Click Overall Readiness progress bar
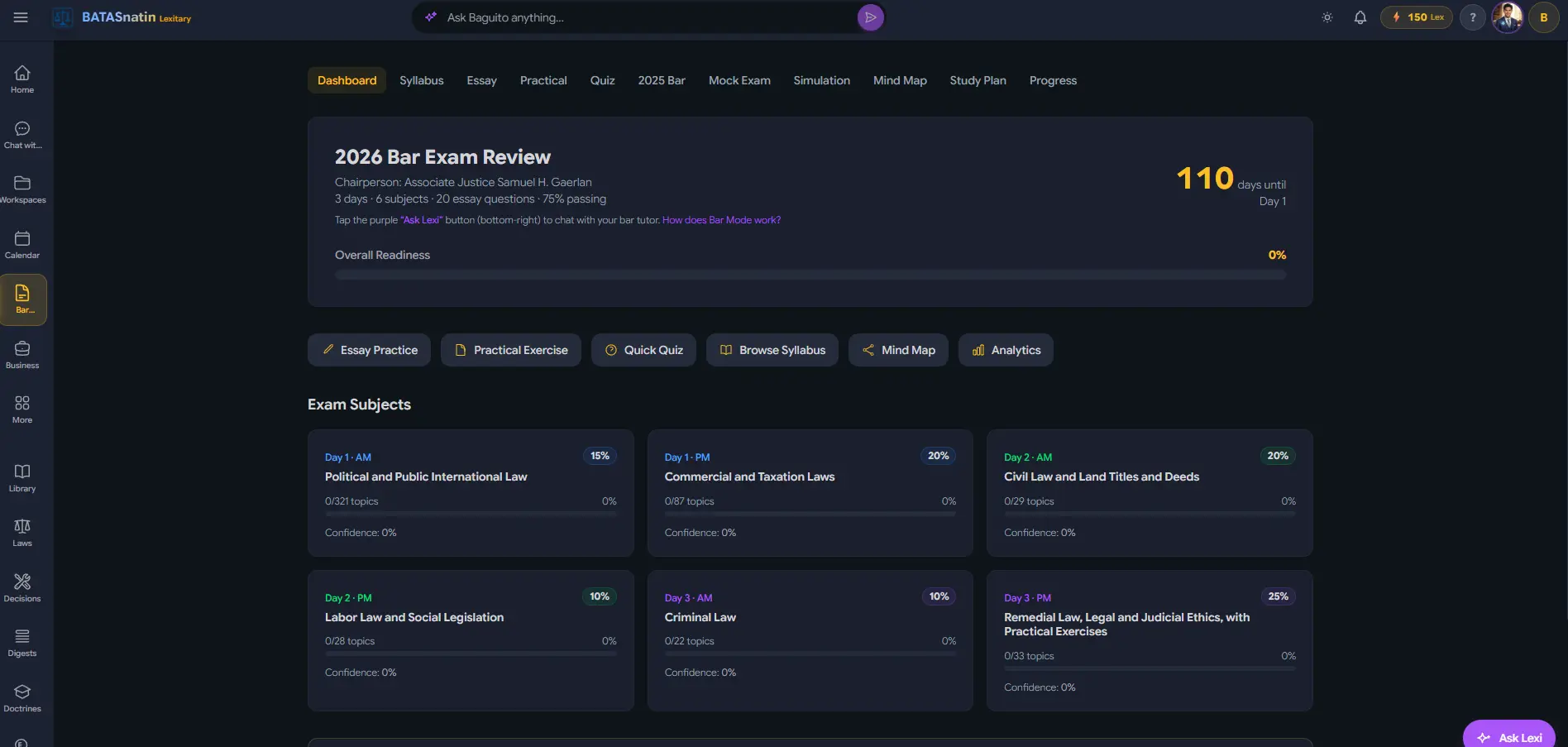The width and height of the screenshot is (1568, 747). (x=810, y=275)
